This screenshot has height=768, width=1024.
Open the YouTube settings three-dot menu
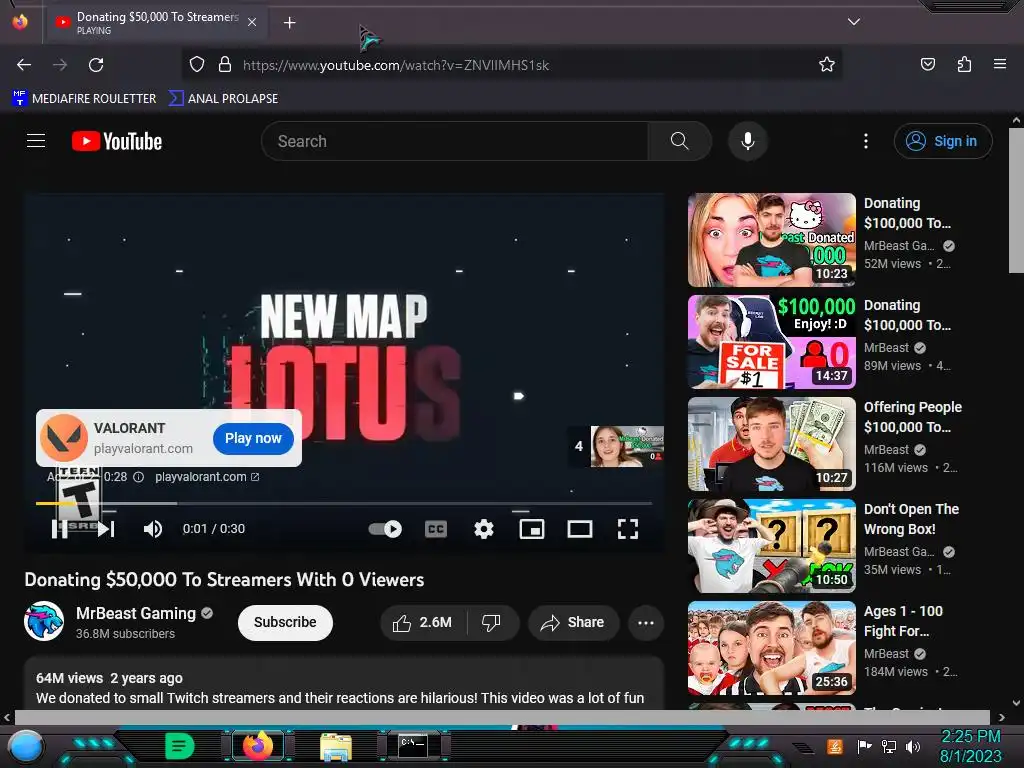[x=866, y=141]
